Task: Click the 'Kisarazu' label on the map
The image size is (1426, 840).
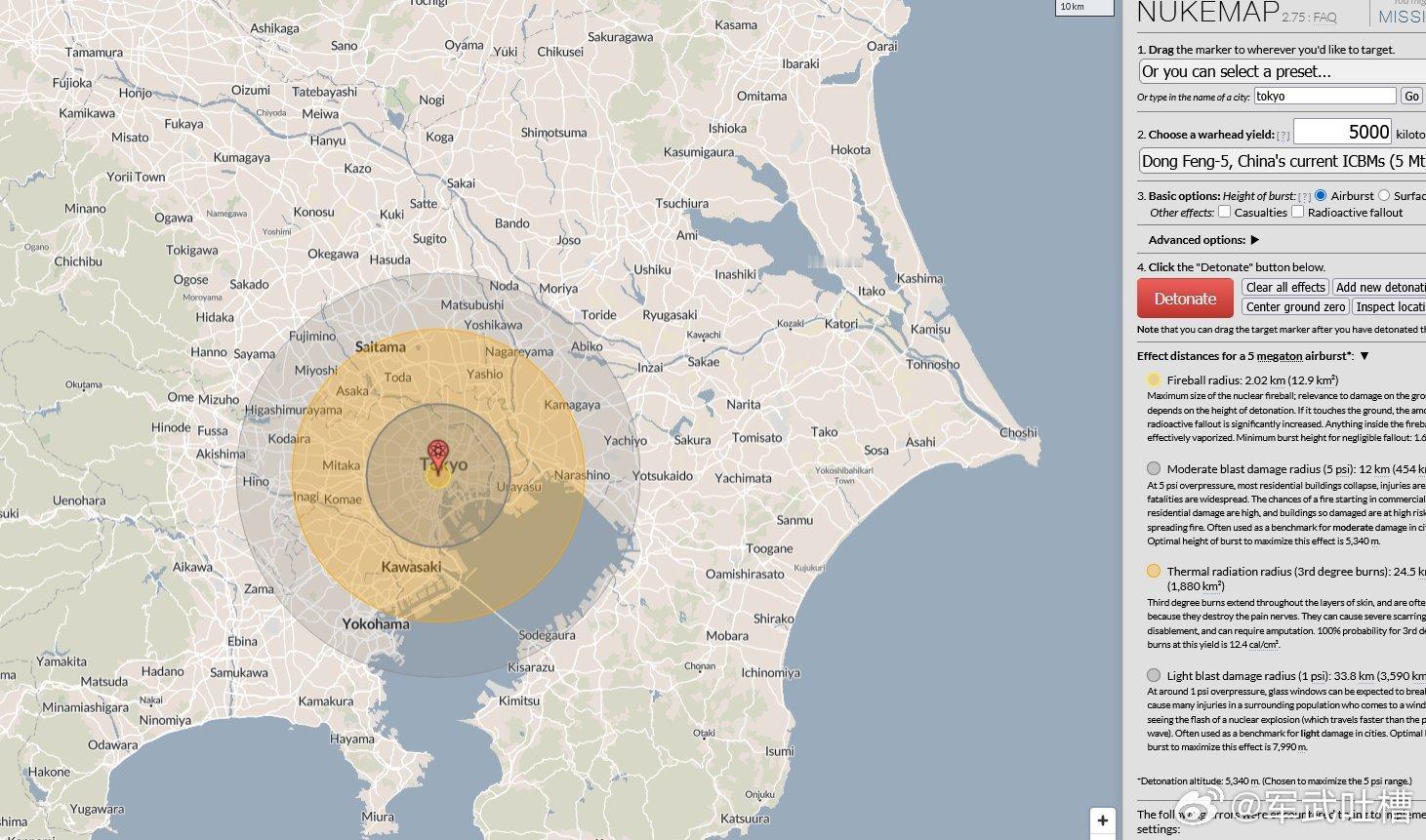Action: click(531, 667)
